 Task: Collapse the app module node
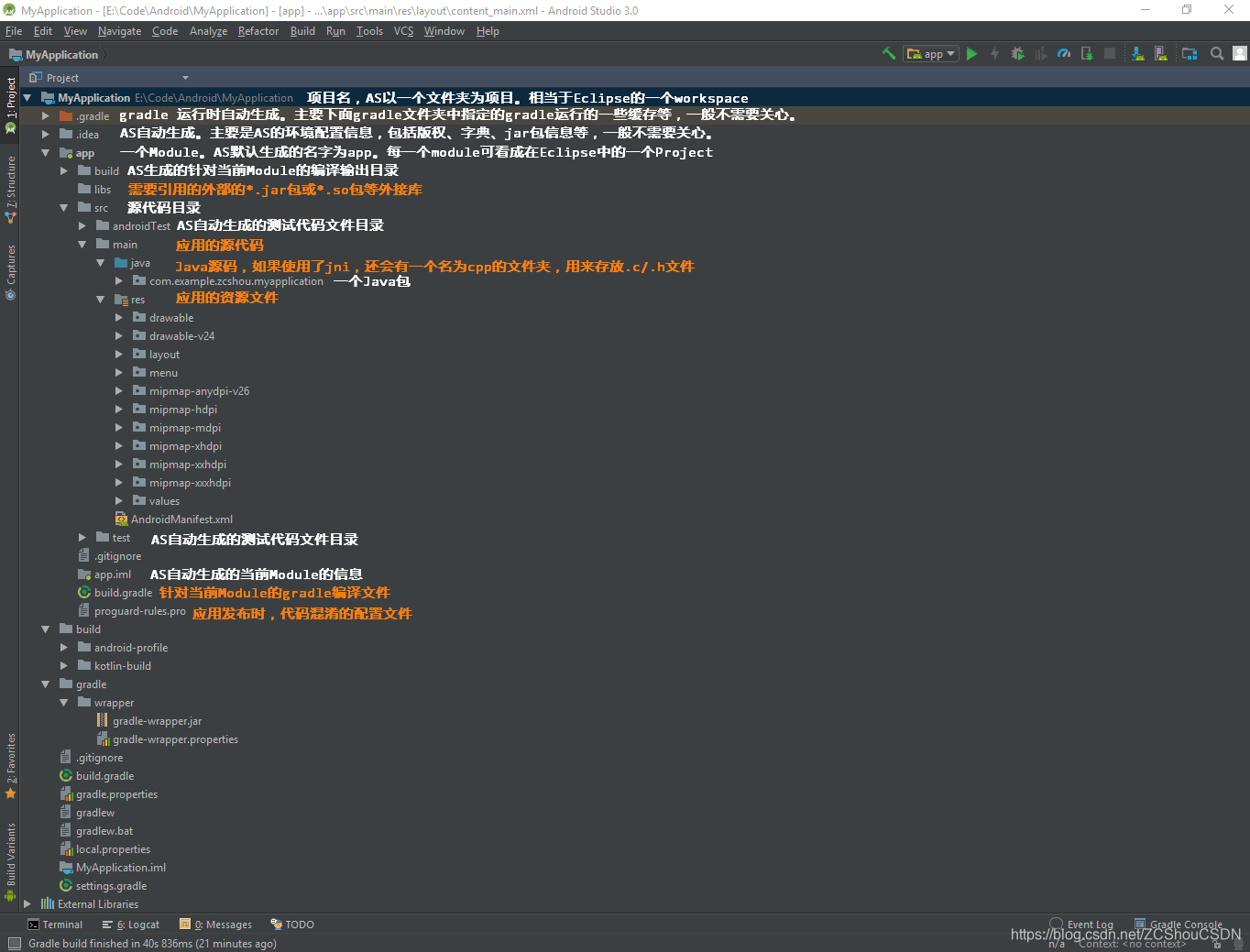(x=45, y=153)
